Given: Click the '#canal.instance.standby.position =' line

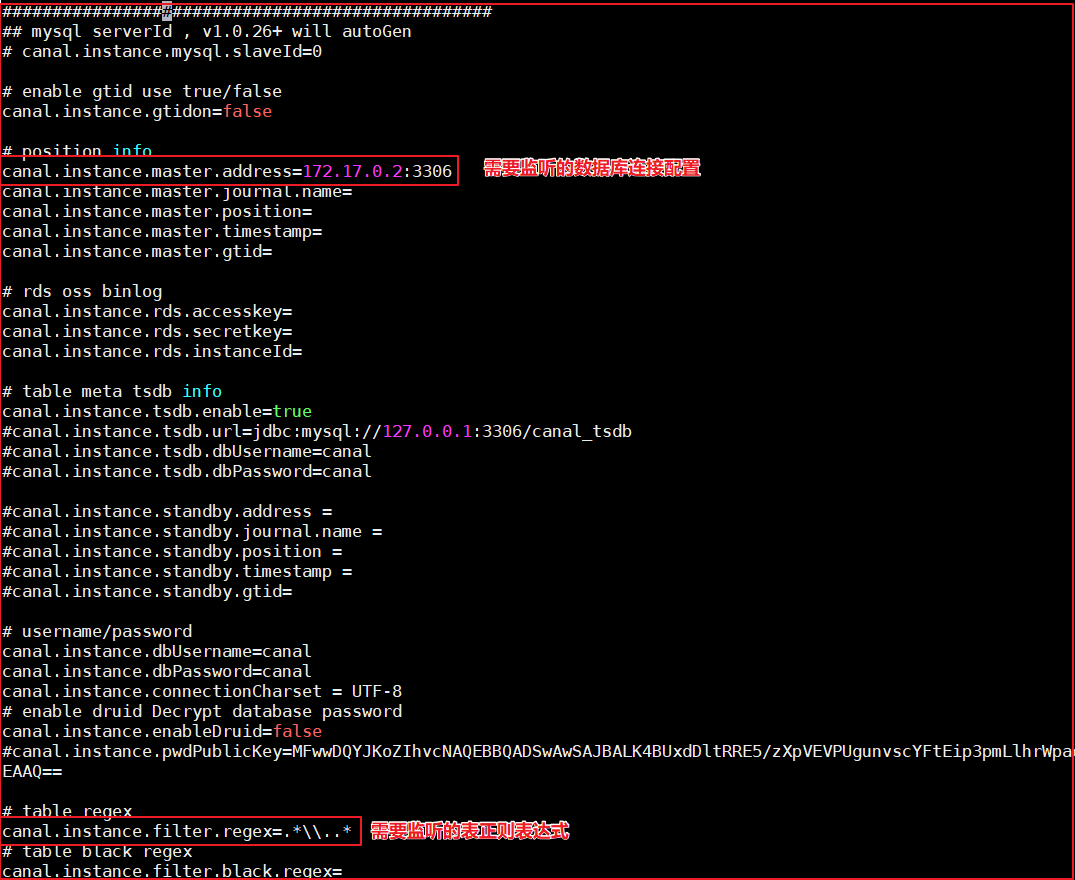Looking at the screenshot, I should coord(172,551).
